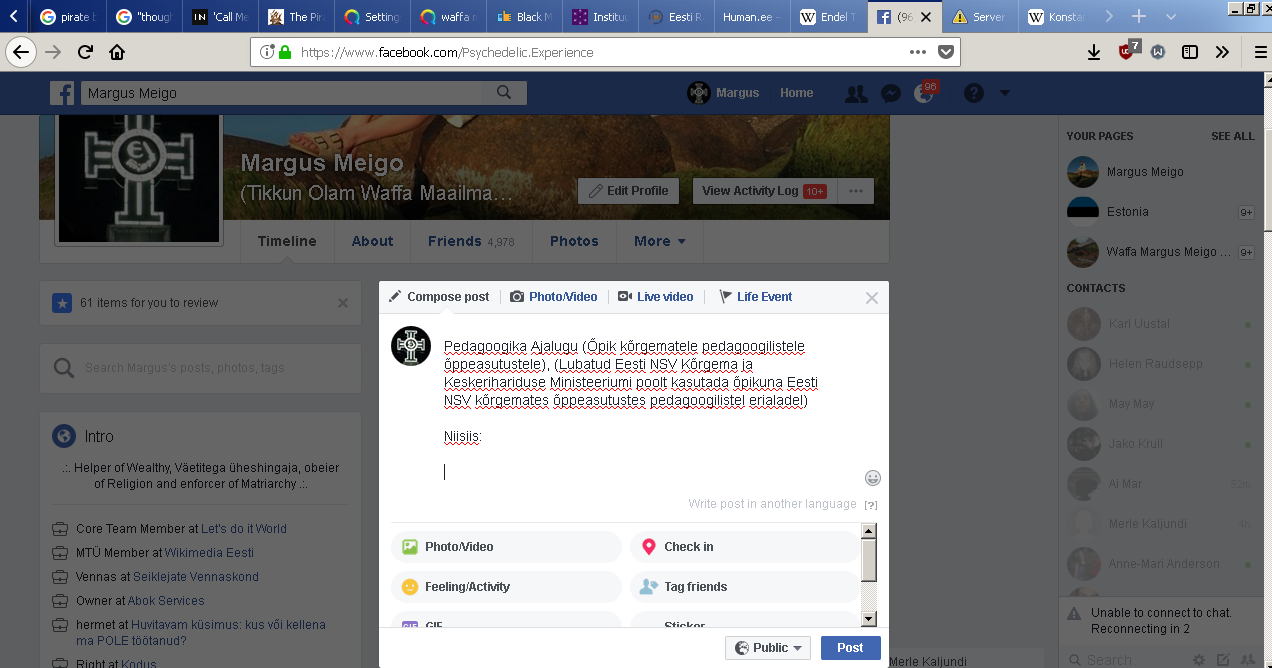
Task: Go back with the browser back arrow
Action: tap(22, 52)
